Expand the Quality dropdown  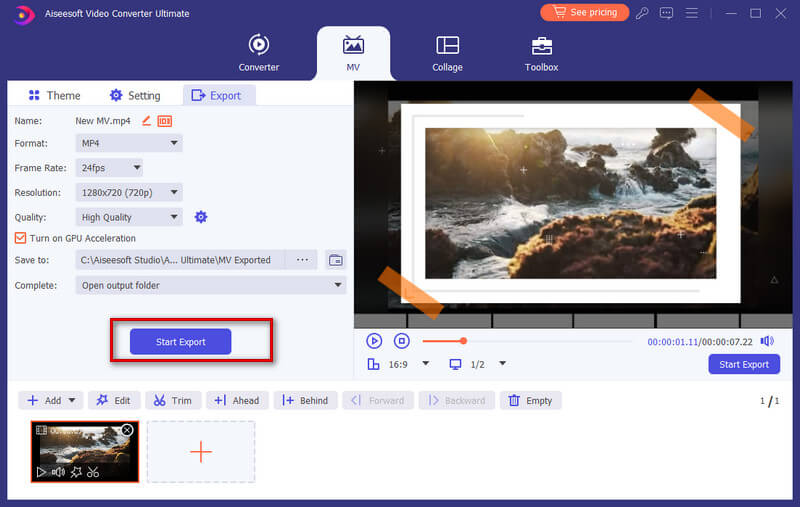[x=129, y=217]
